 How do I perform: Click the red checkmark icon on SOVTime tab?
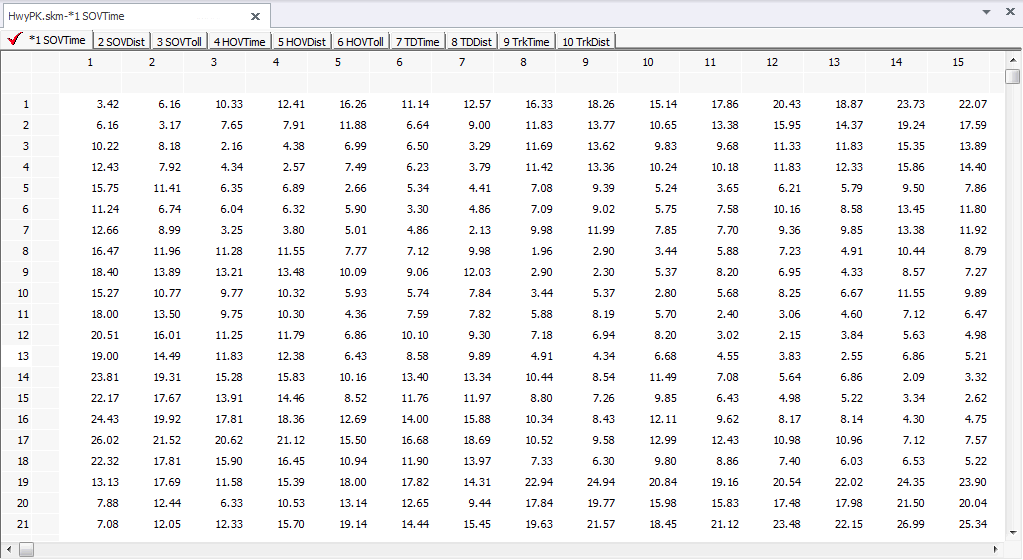click(15, 40)
